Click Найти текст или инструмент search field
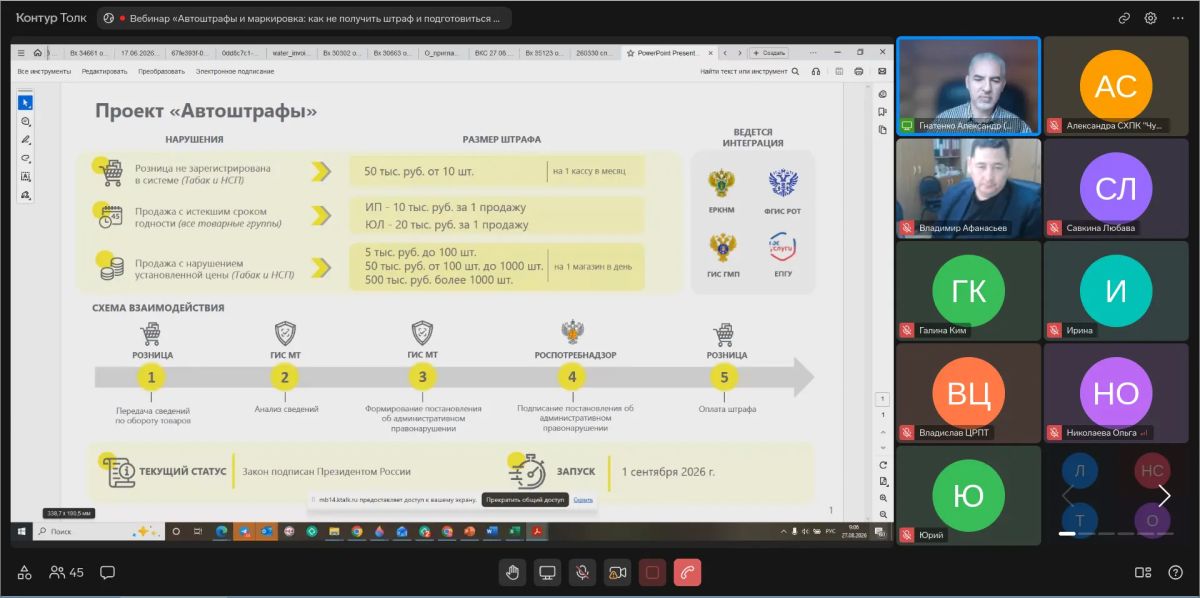 (749, 71)
